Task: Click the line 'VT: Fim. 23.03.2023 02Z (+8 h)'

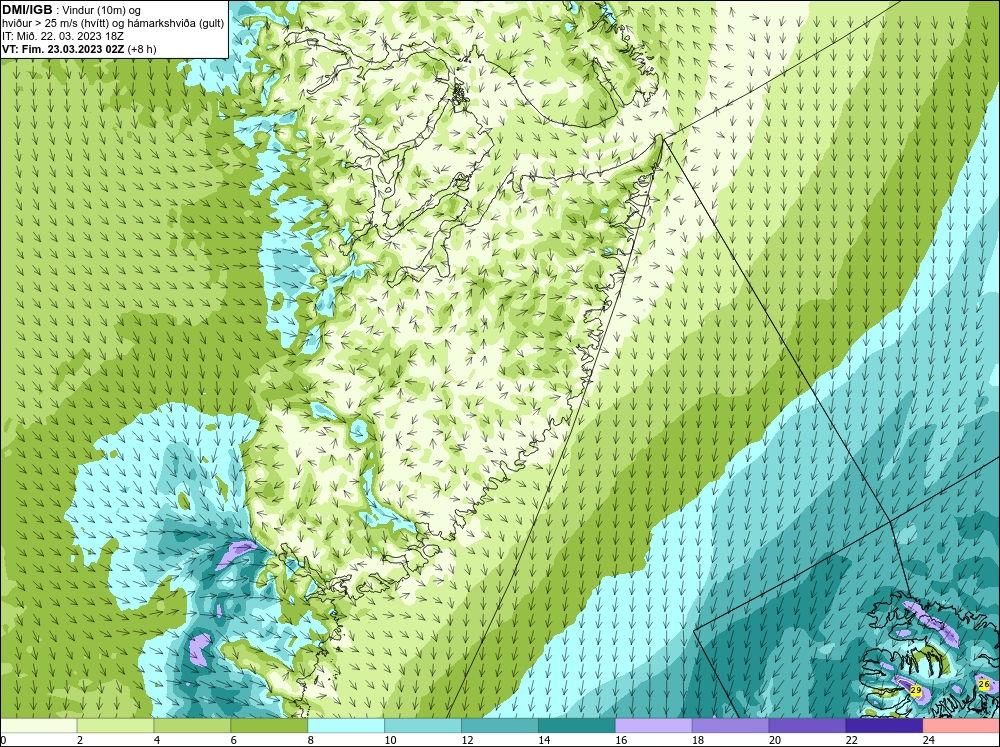Action: coord(79,49)
